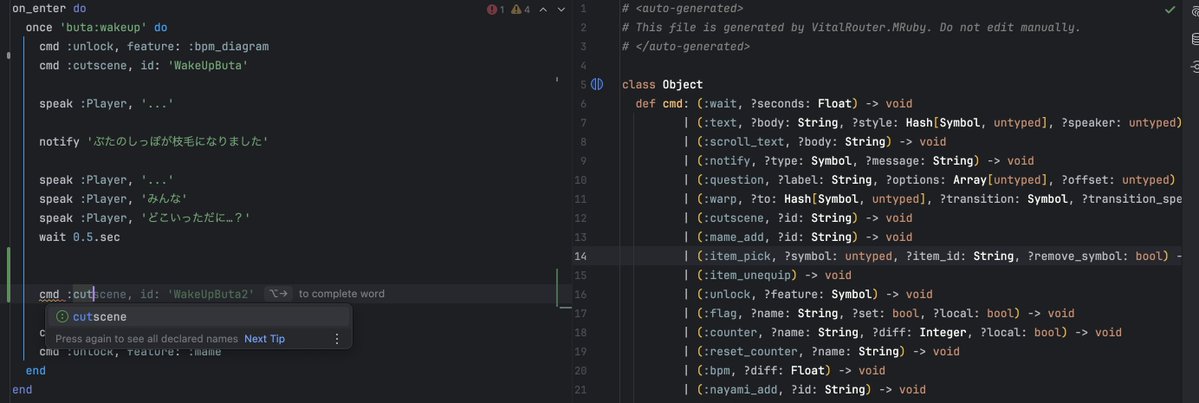Click the cutscene id 'WakeUpButa' string
1199x403 pixels.
tap(207, 65)
